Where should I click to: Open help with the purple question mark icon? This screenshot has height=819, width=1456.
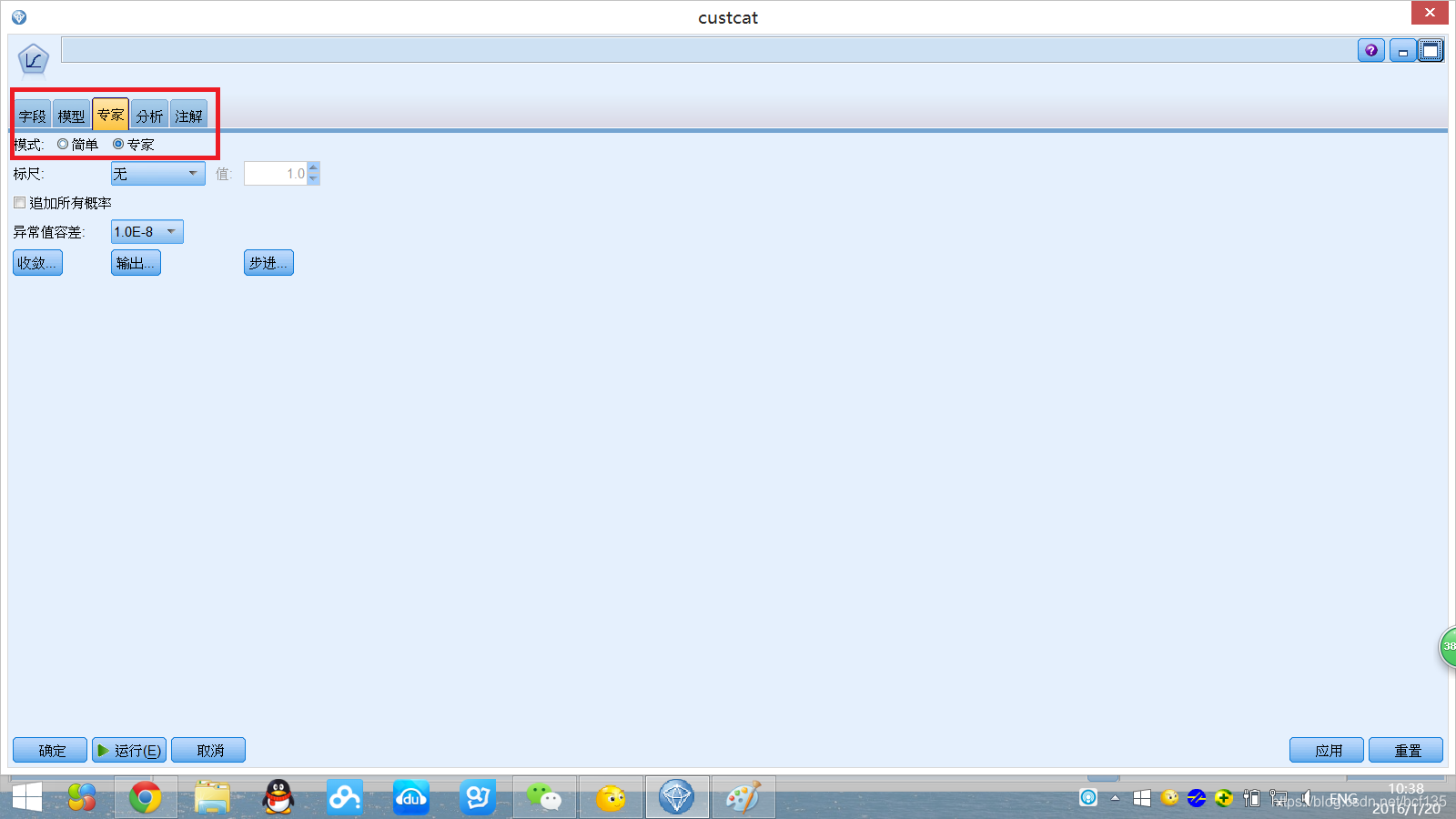1371,51
